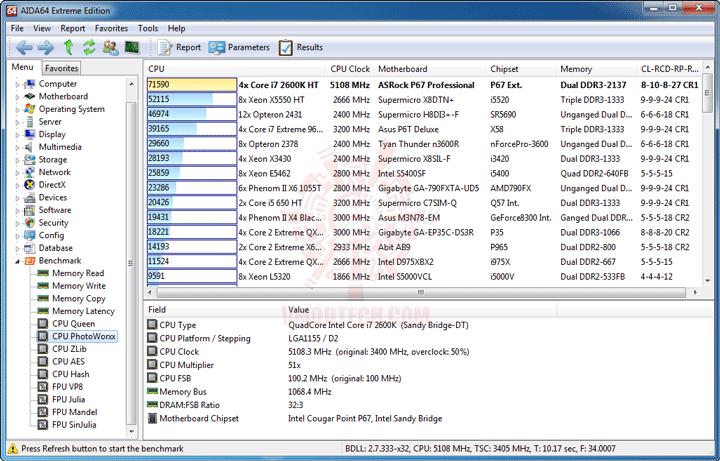Viewport: 720px width, 461px height.
Task: Select the Memory Write benchmark
Action: 72,286
